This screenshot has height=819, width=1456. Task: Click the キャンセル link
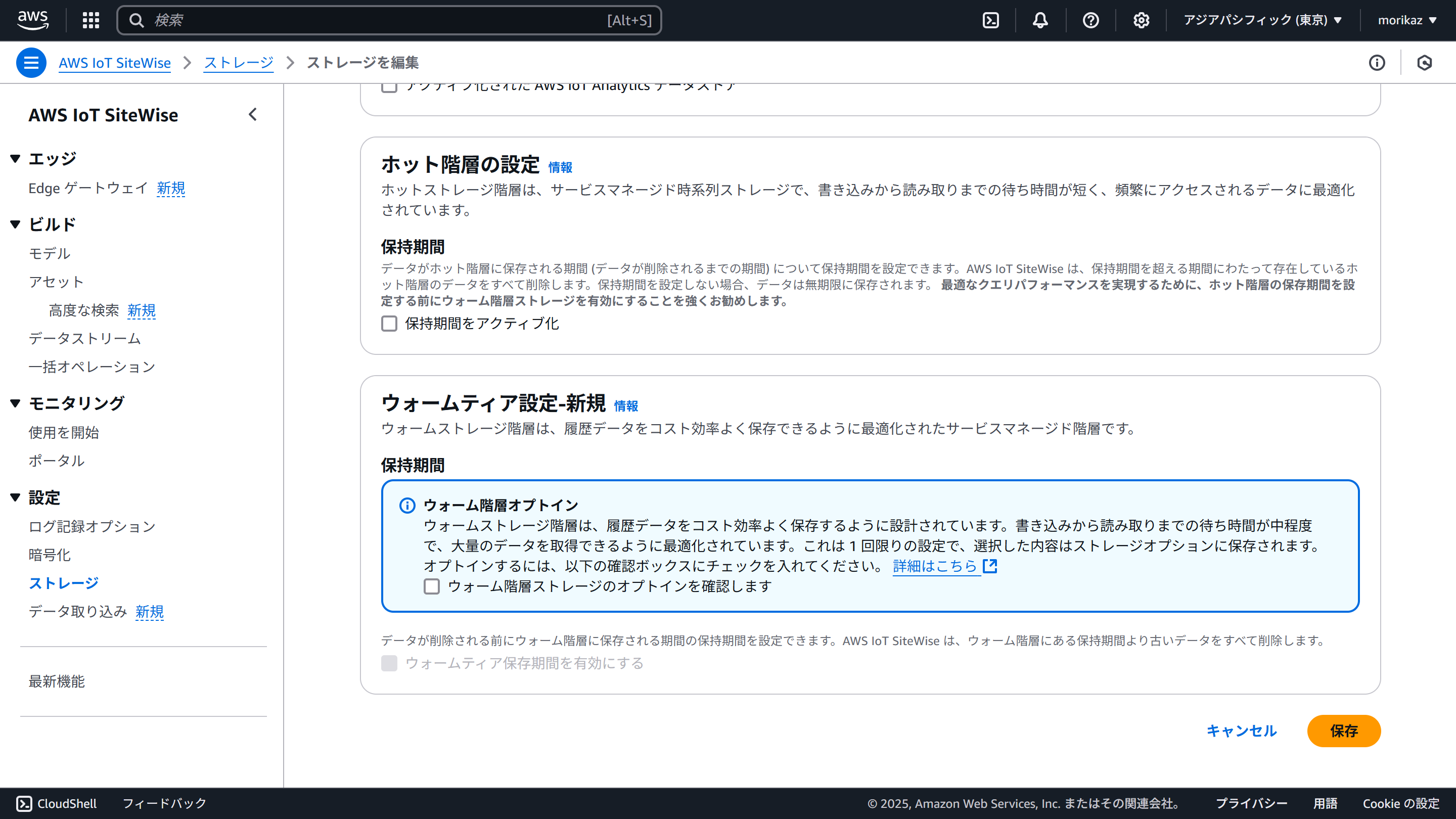click(x=1241, y=731)
